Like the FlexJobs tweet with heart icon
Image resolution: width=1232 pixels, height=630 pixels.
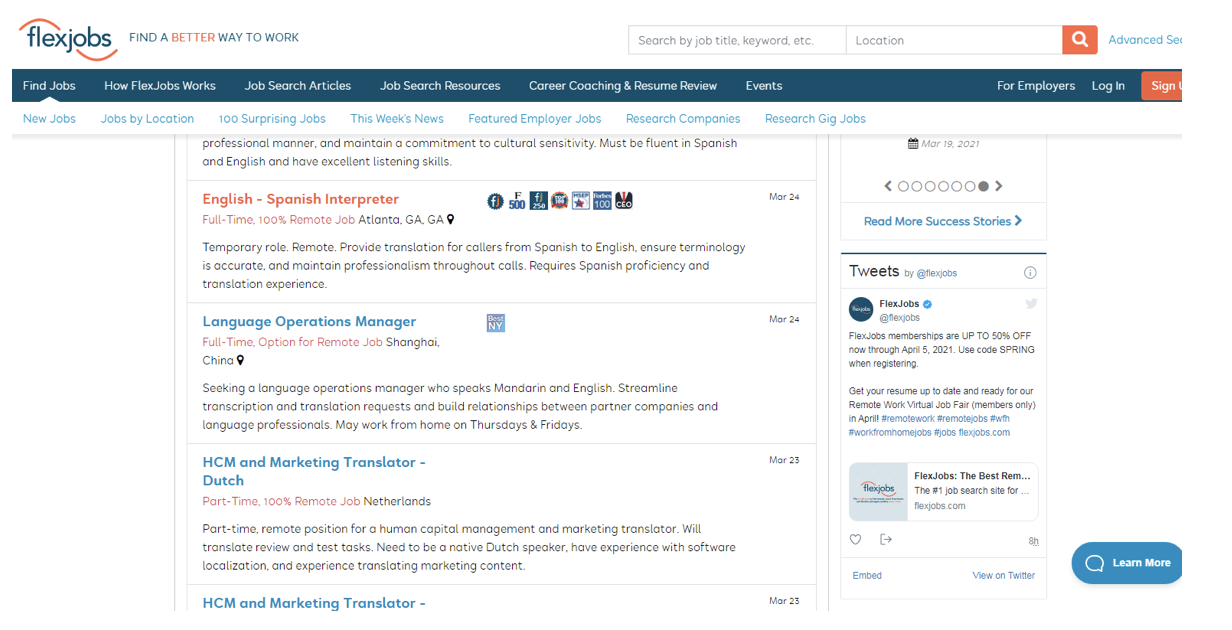[855, 540]
